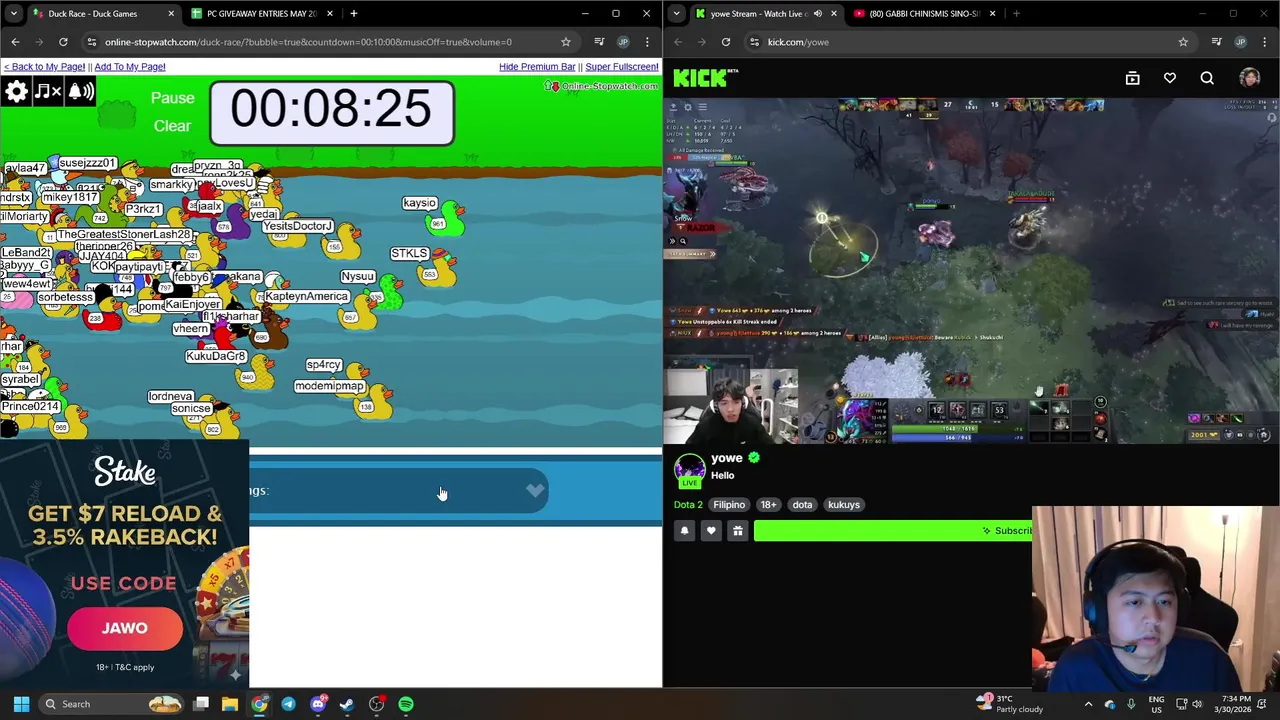Select the Filipino tag
The height and width of the screenshot is (720, 1280).
tap(729, 505)
